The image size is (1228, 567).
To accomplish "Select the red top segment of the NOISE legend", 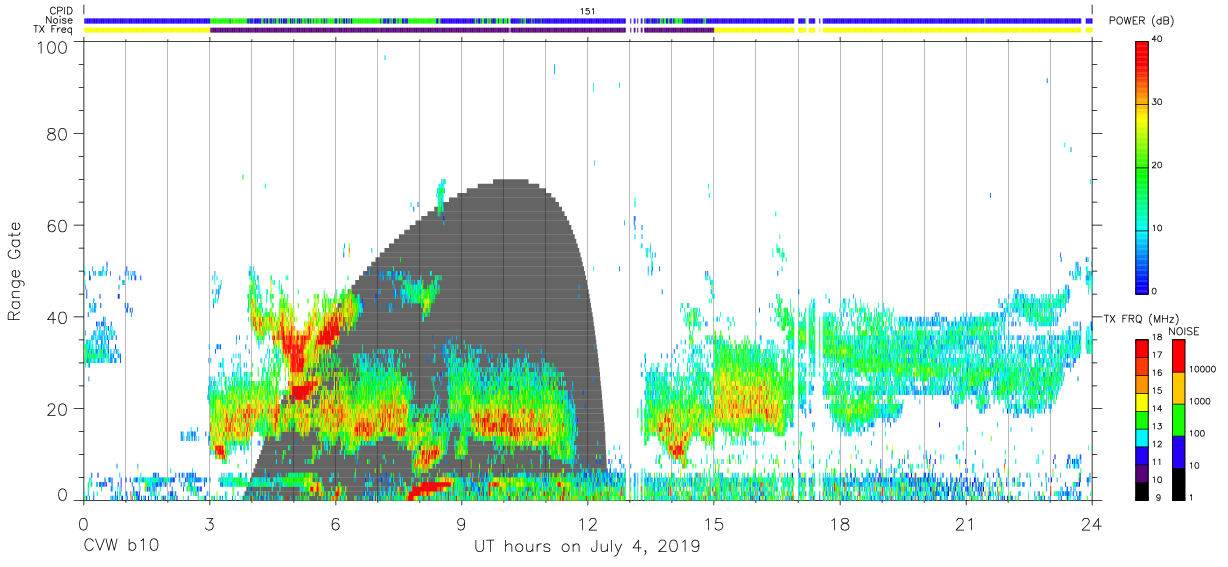I will pyautogui.click(x=1179, y=357).
